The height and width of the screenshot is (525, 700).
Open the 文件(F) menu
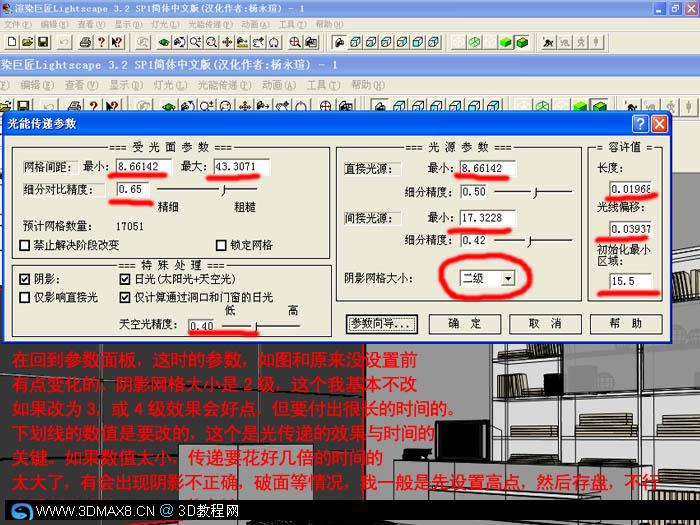tap(18, 24)
